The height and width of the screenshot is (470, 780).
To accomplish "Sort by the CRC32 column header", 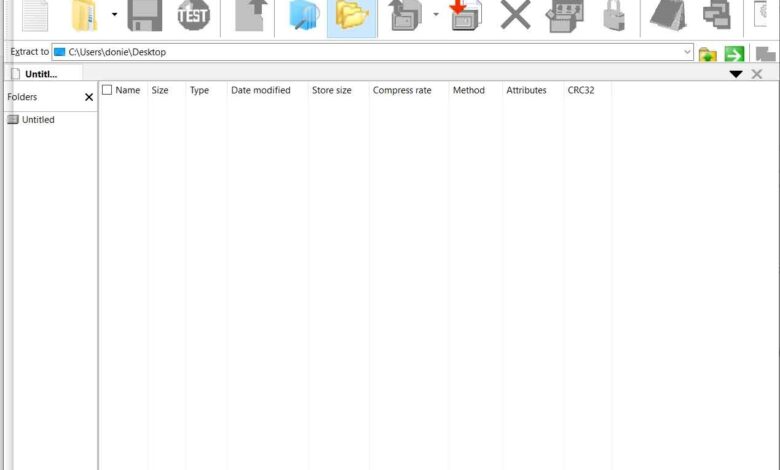I will click(581, 90).
